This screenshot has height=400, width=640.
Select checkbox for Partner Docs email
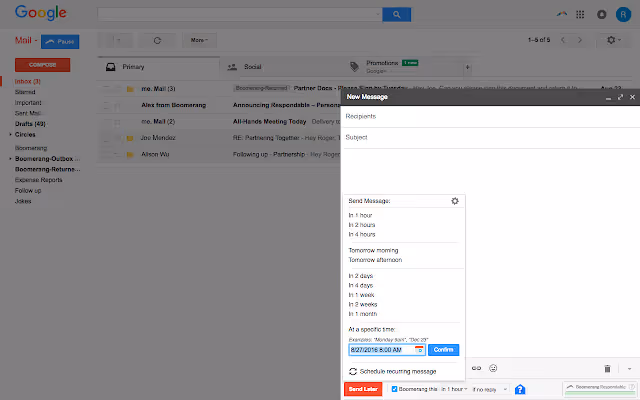tap(106, 89)
